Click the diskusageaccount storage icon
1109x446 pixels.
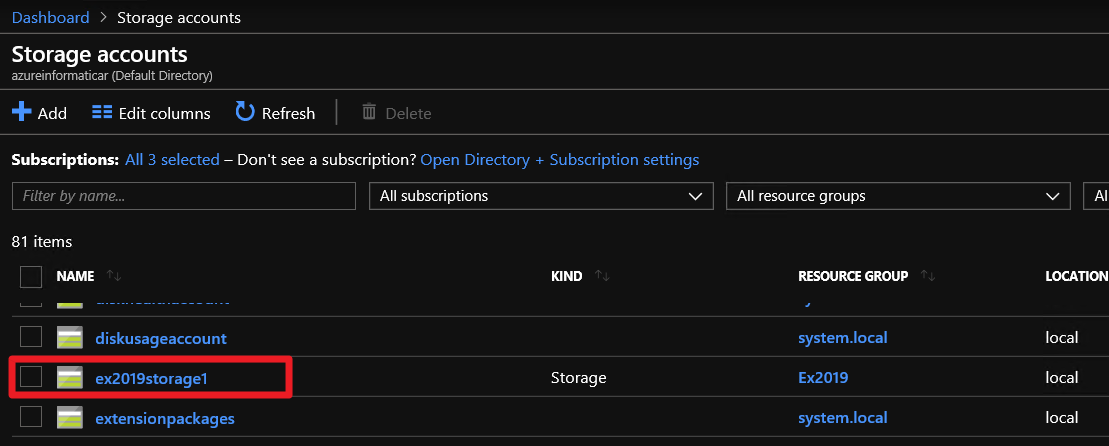pyautogui.click(x=69, y=338)
